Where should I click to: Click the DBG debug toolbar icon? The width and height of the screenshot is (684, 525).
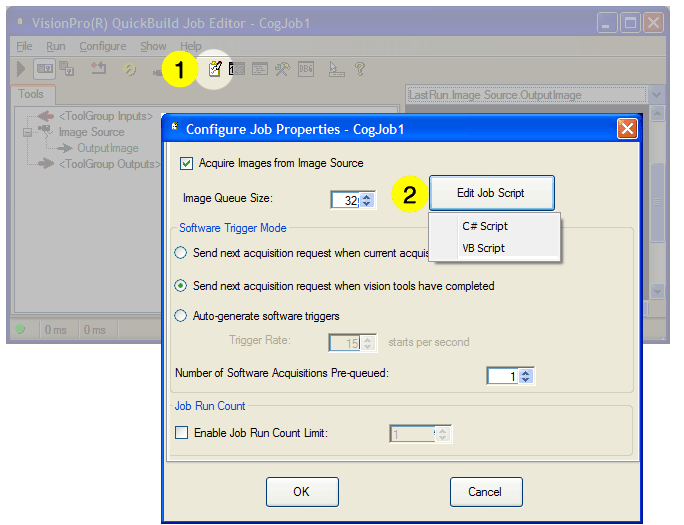306,69
